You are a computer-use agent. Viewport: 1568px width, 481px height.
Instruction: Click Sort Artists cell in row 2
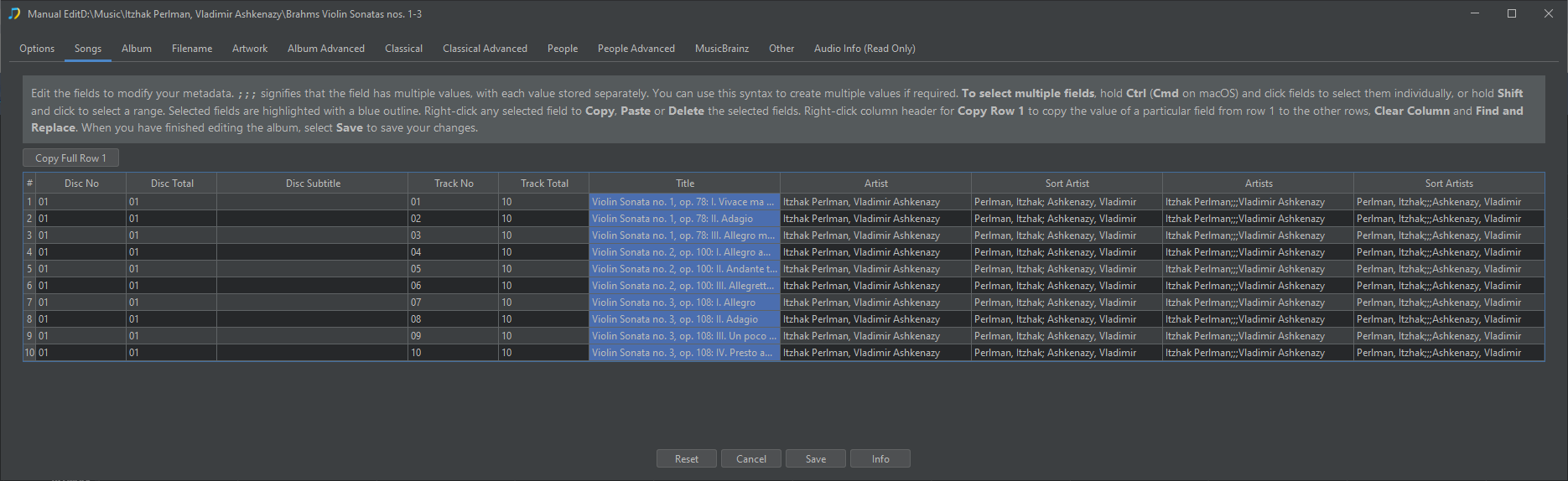pos(1449,219)
